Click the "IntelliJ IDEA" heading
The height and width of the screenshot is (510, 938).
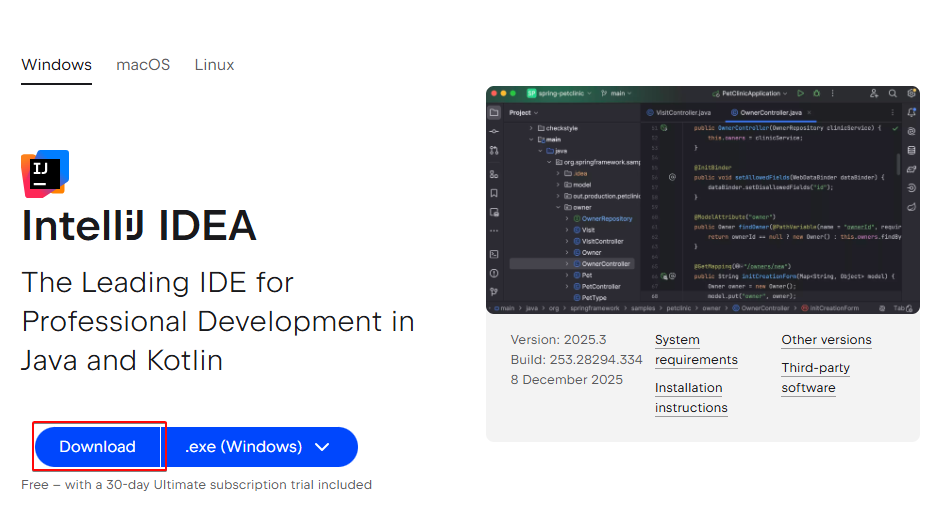pyautogui.click(x=139, y=225)
